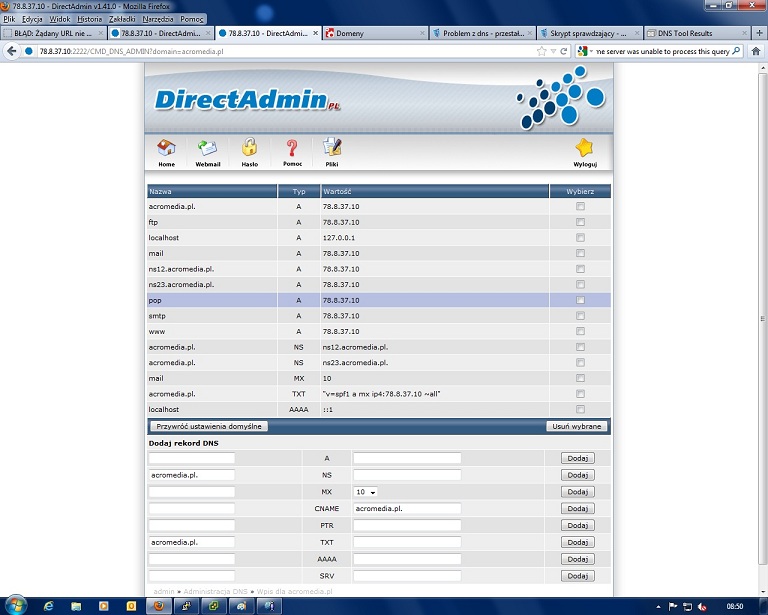
Task: Open the Zakładki menu
Action: [122, 19]
